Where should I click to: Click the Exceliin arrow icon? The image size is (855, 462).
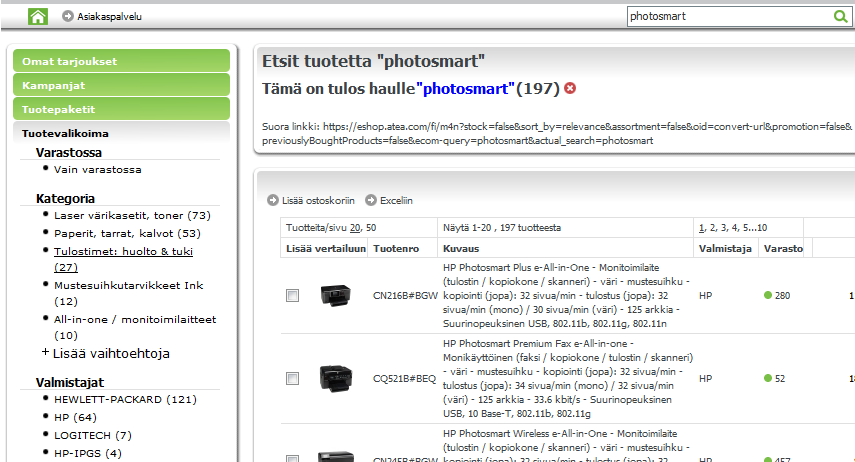371,200
